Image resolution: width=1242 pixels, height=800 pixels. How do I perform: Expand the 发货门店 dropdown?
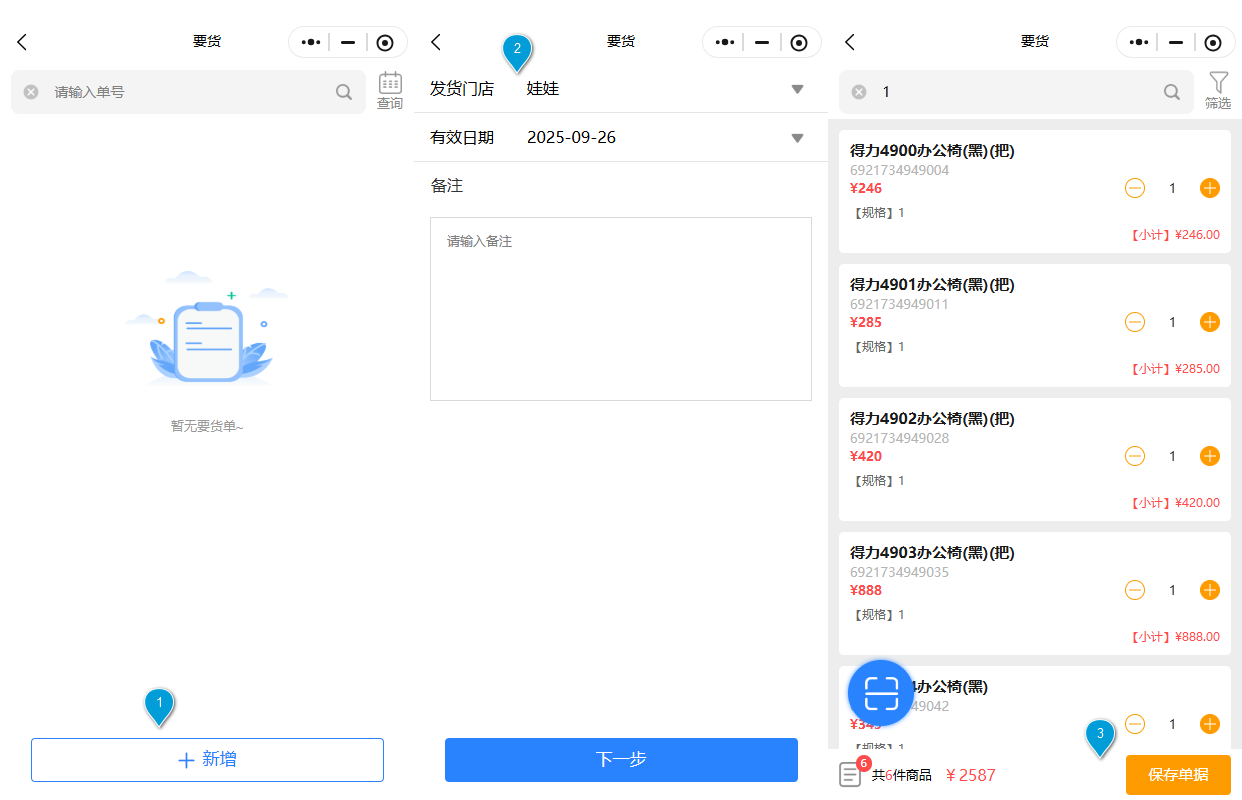pyautogui.click(x=797, y=89)
